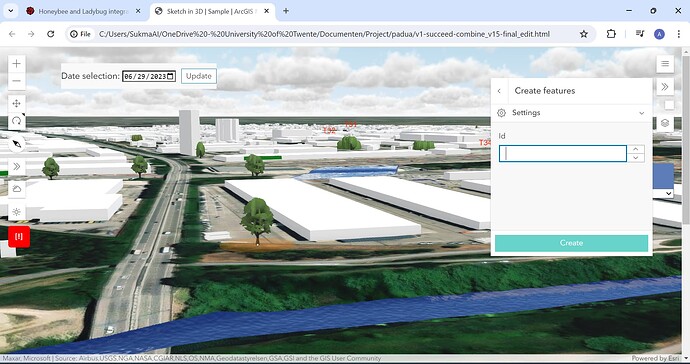Viewport: 690px width, 364px height.
Task: Click the Update button
Action: pos(198,76)
